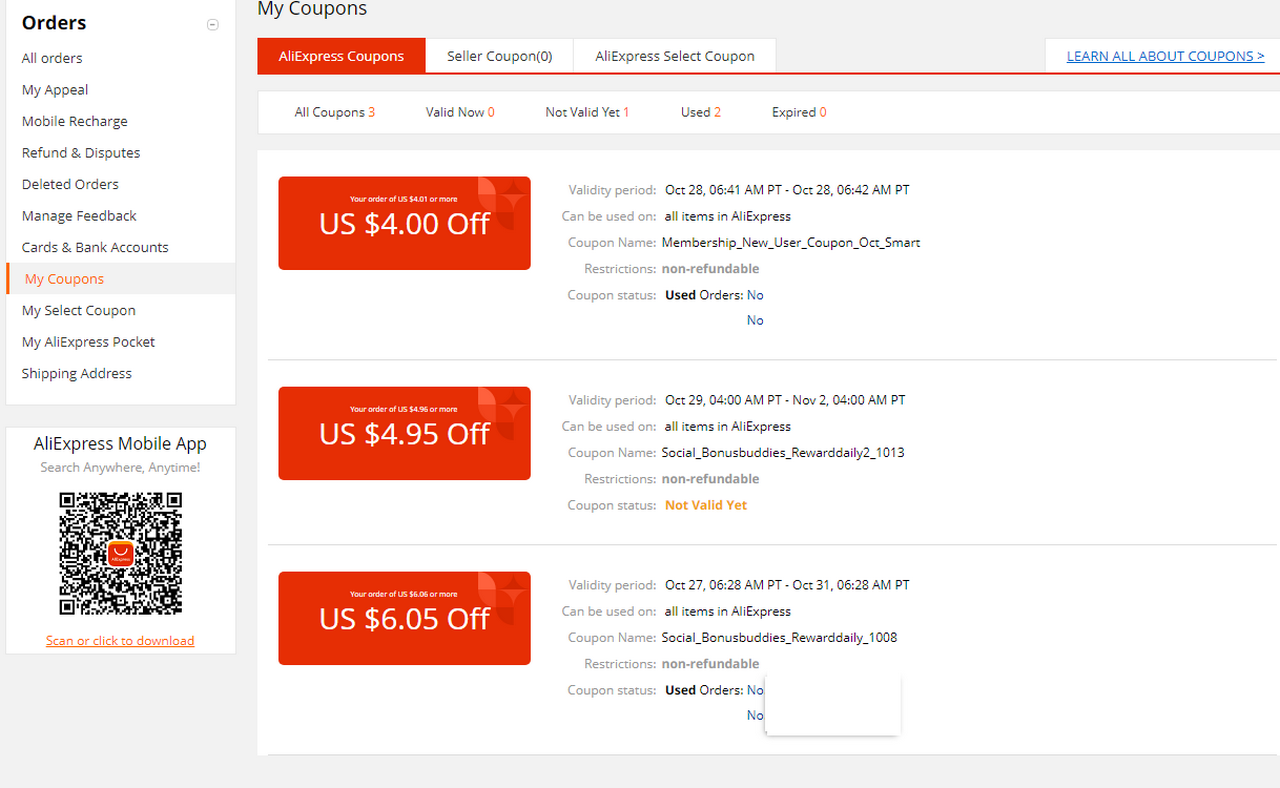Image resolution: width=1280 pixels, height=788 pixels.
Task: Open My Appeal page
Action: pos(55,90)
